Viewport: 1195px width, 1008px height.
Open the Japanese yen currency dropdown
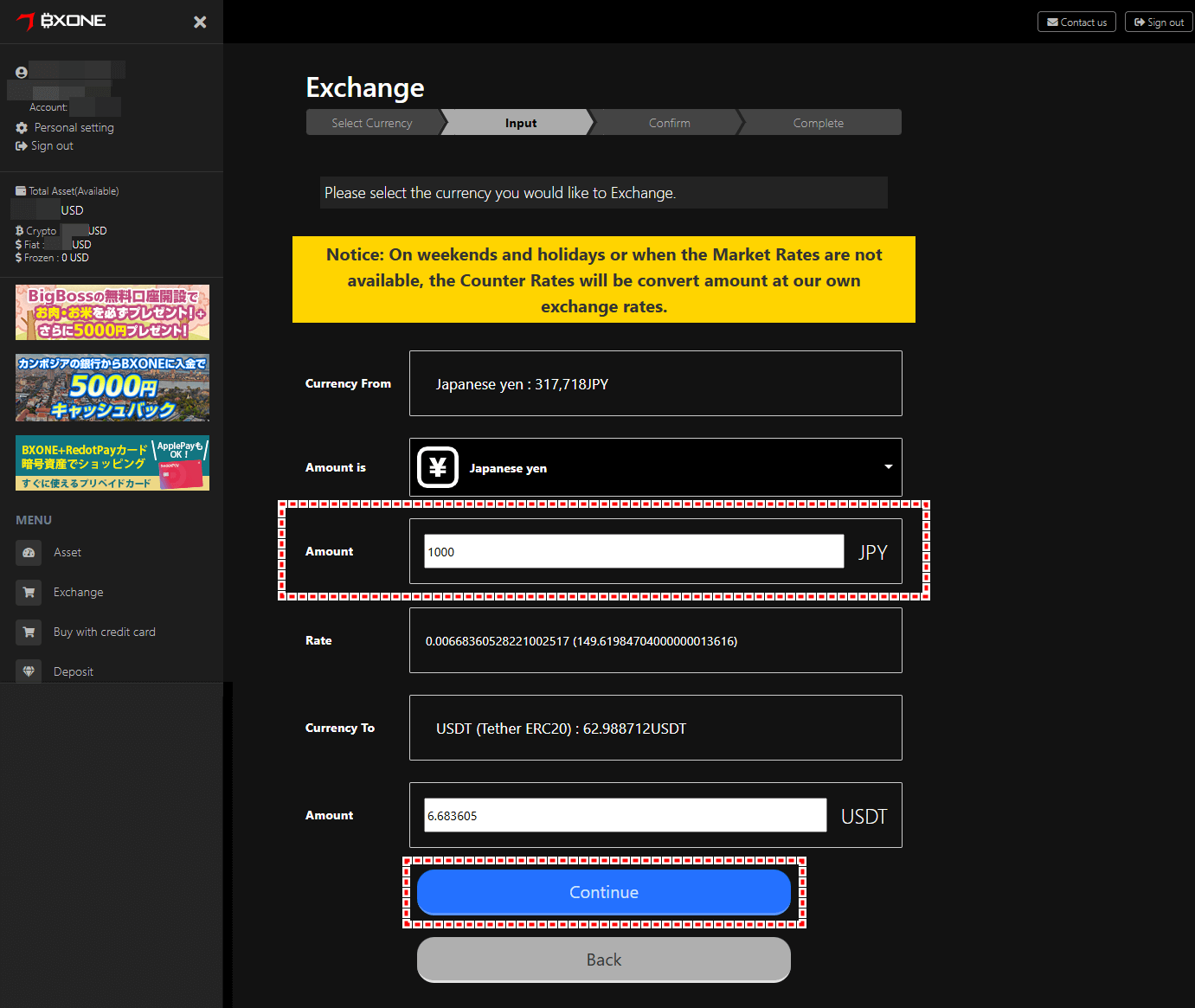656,467
